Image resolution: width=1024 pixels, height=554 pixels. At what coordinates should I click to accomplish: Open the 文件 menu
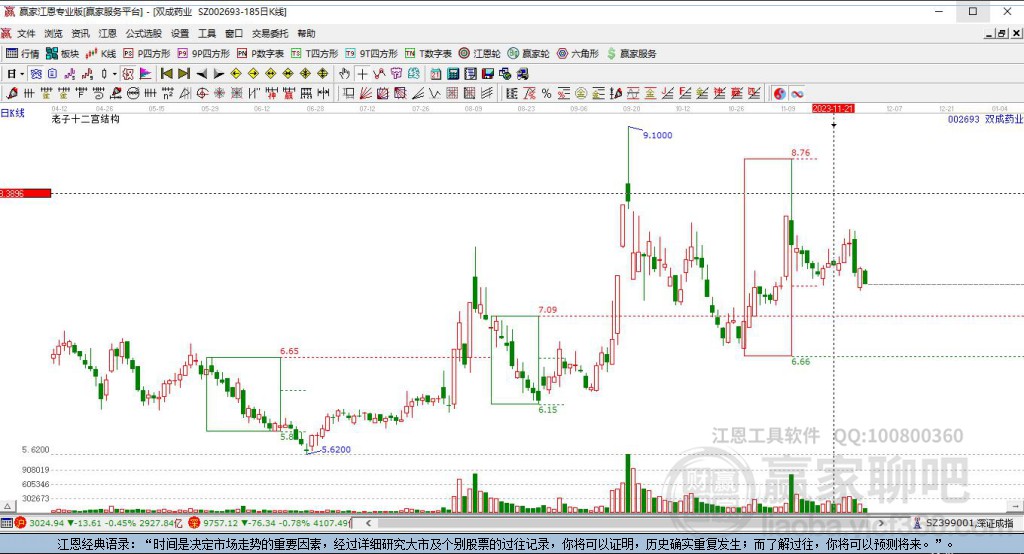click(x=26, y=33)
